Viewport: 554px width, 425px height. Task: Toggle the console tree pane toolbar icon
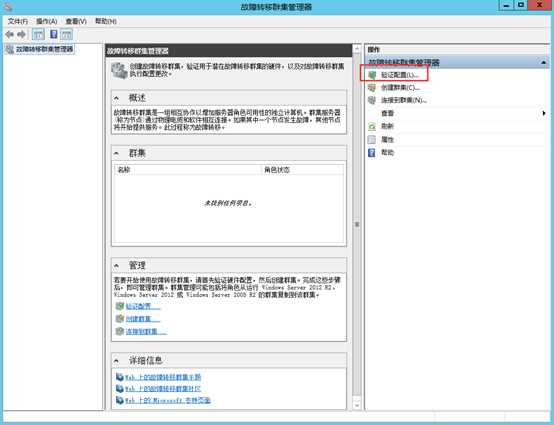click(38, 34)
